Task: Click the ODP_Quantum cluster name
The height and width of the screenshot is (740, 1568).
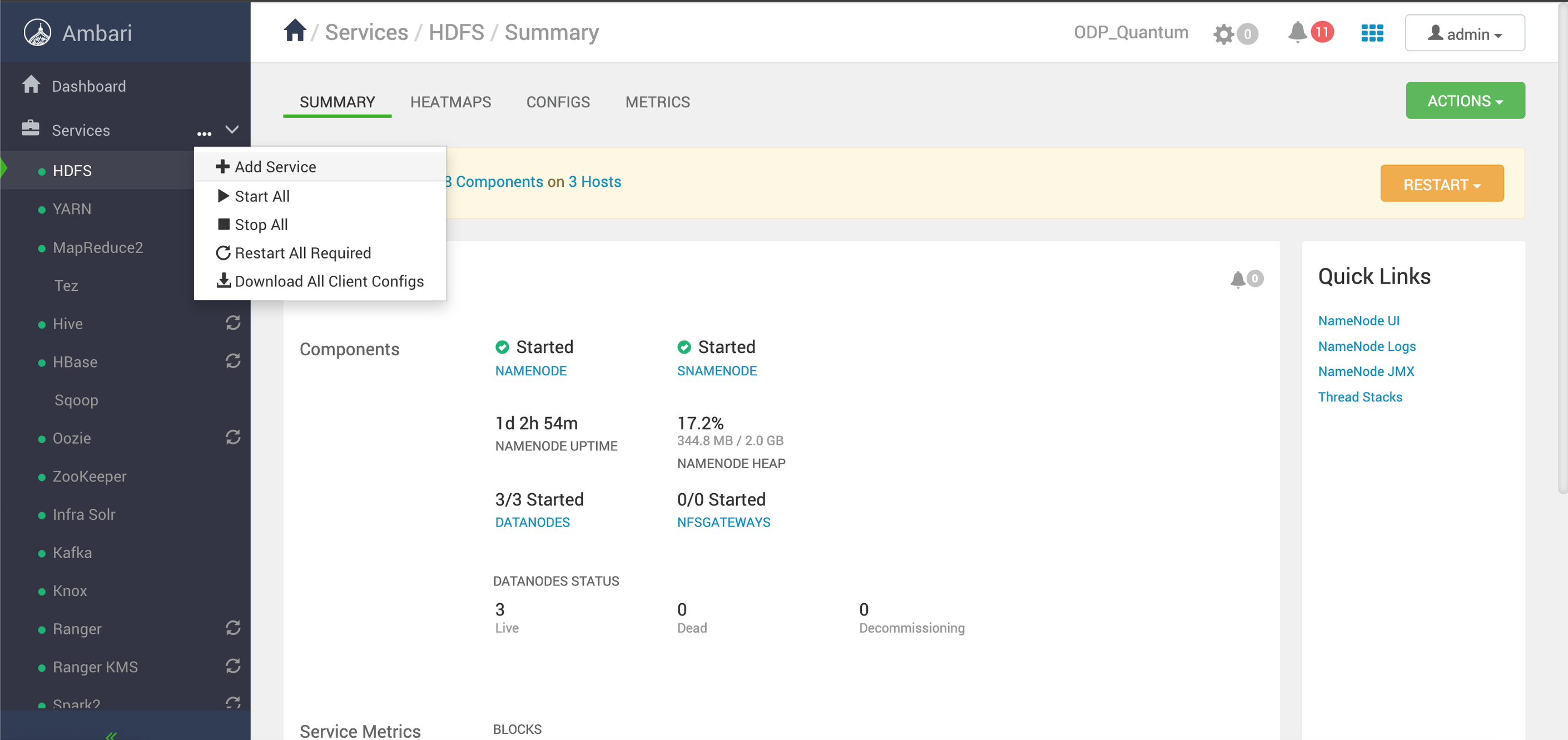Action: (x=1131, y=32)
